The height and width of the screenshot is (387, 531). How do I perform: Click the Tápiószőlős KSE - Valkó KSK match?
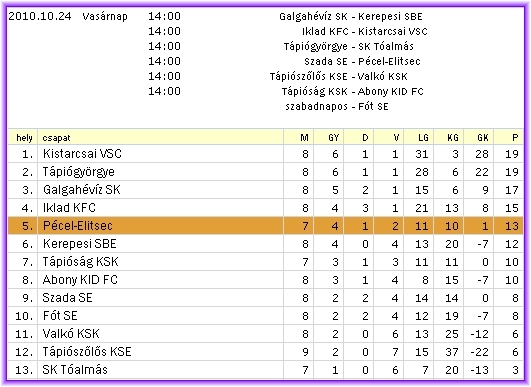pos(338,77)
